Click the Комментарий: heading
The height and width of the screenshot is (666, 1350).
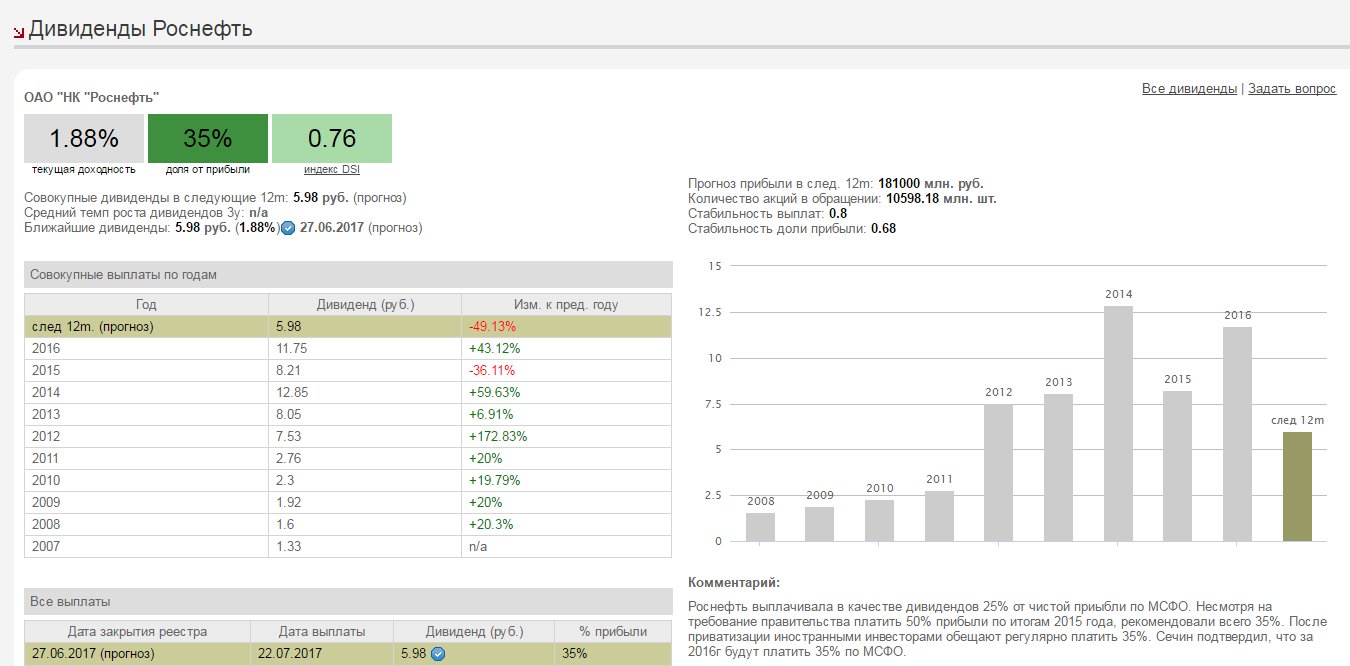(734, 583)
